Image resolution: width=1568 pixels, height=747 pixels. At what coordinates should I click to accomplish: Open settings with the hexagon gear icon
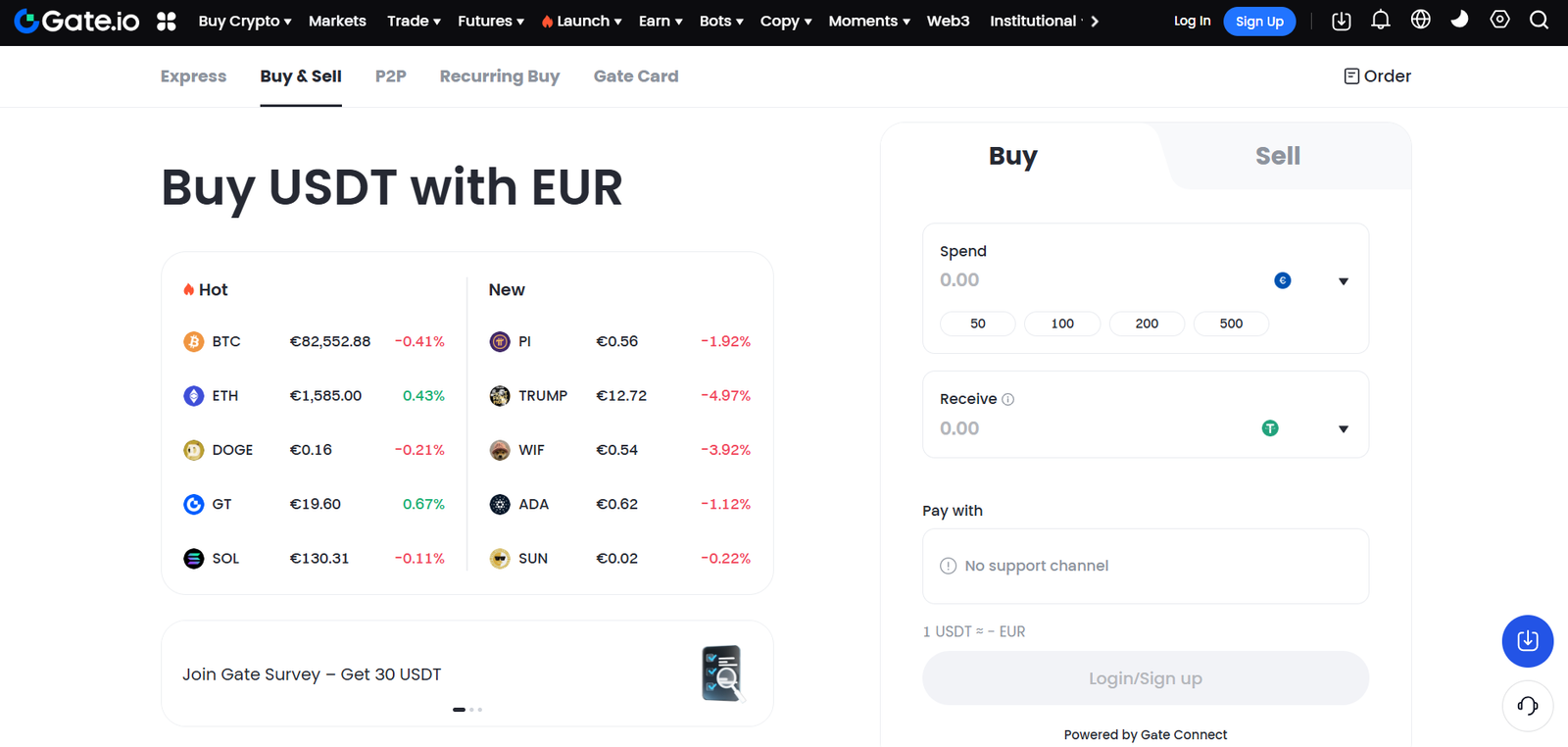tap(1498, 21)
